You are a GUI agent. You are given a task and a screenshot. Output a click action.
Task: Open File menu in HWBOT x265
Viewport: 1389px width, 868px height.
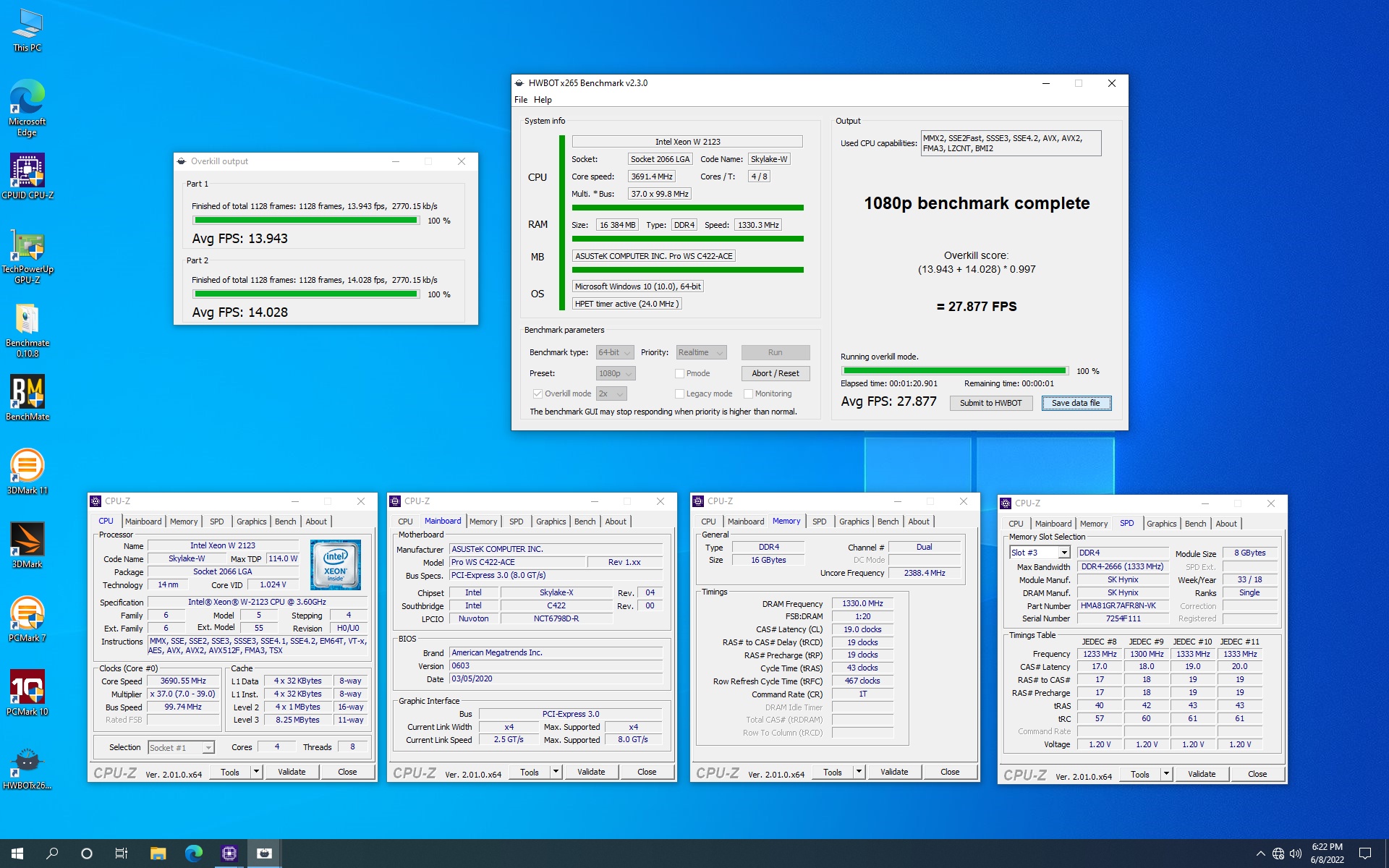521,100
